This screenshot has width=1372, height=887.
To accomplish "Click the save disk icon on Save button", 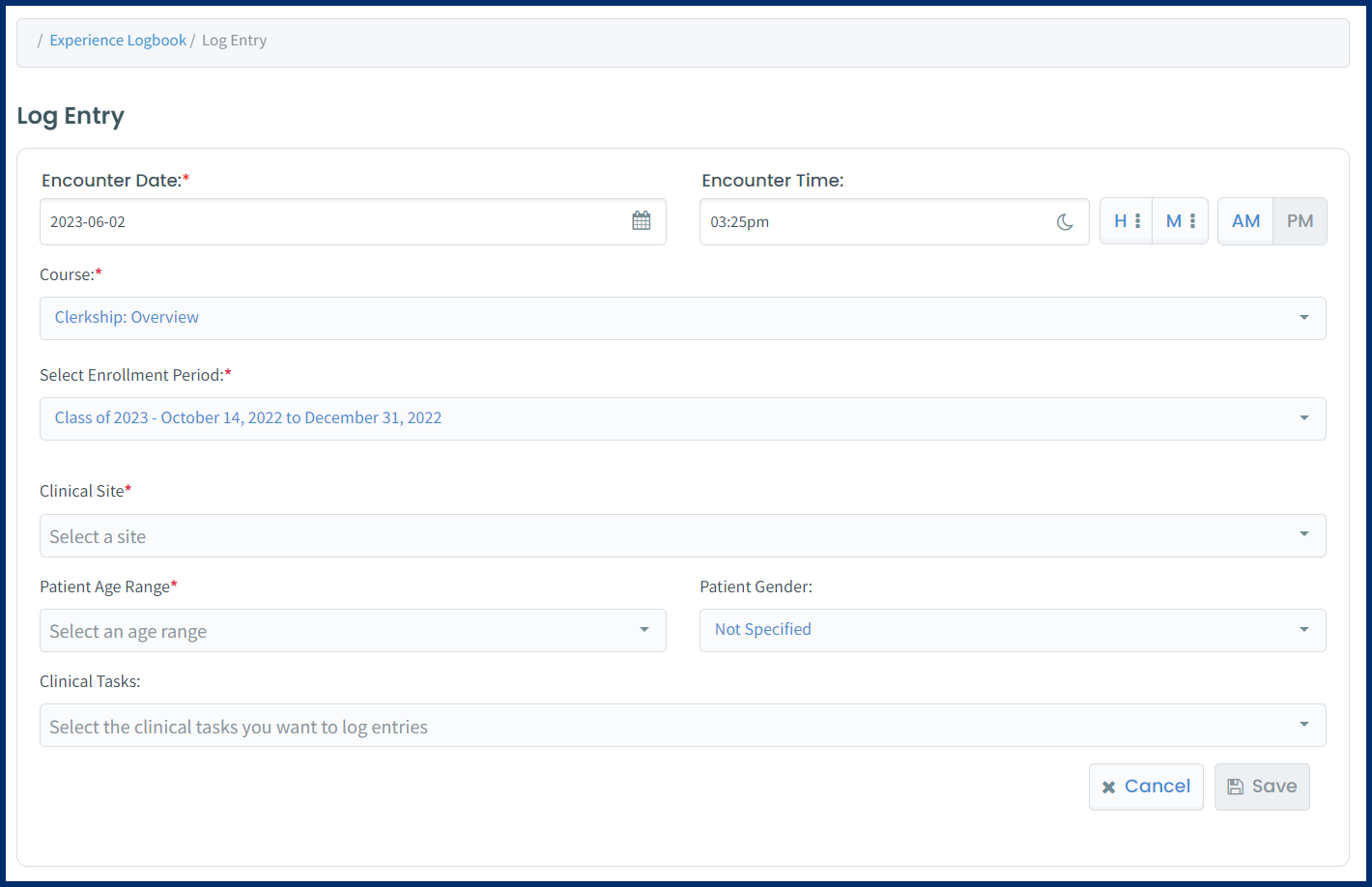I will [1238, 787].
